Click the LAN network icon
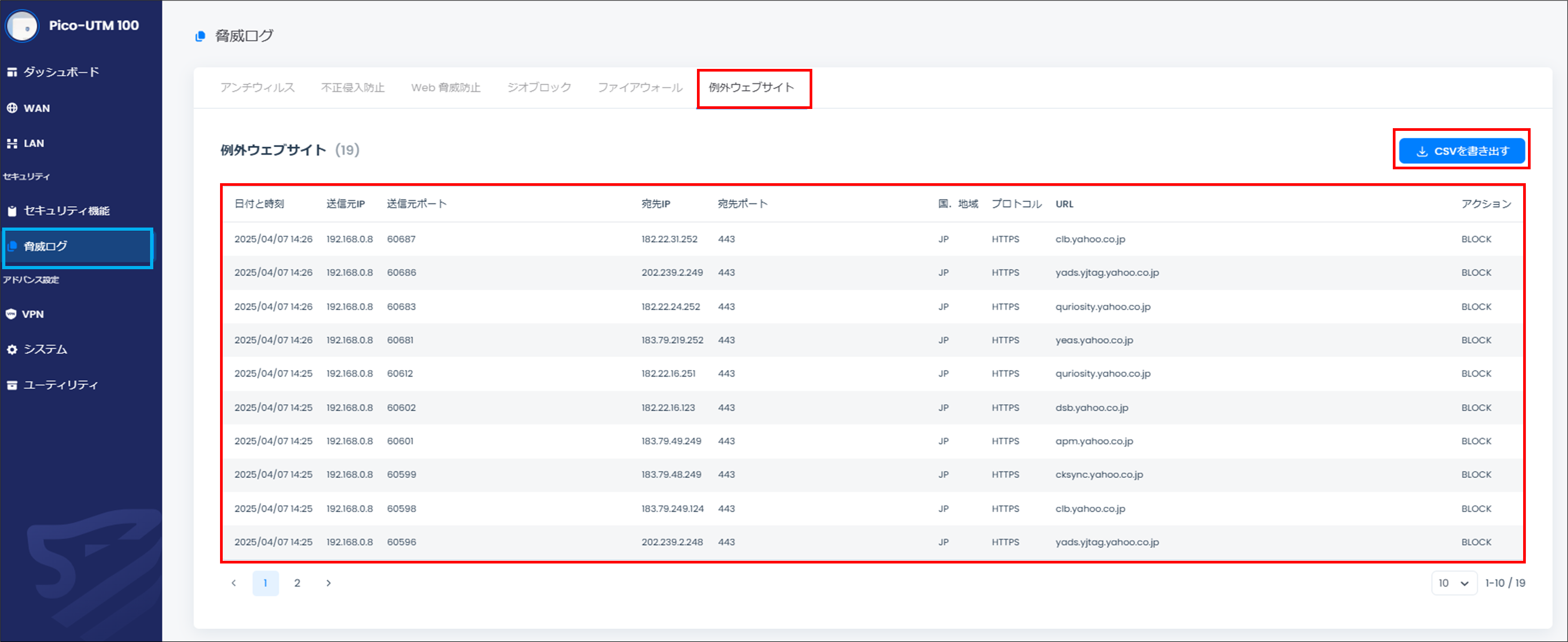1568x642 pixels. point(12,144)
